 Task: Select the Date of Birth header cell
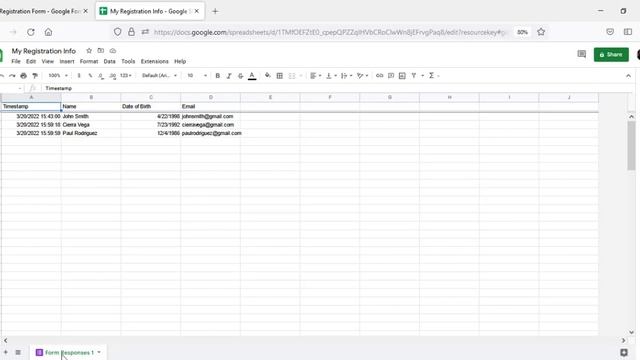151,107
